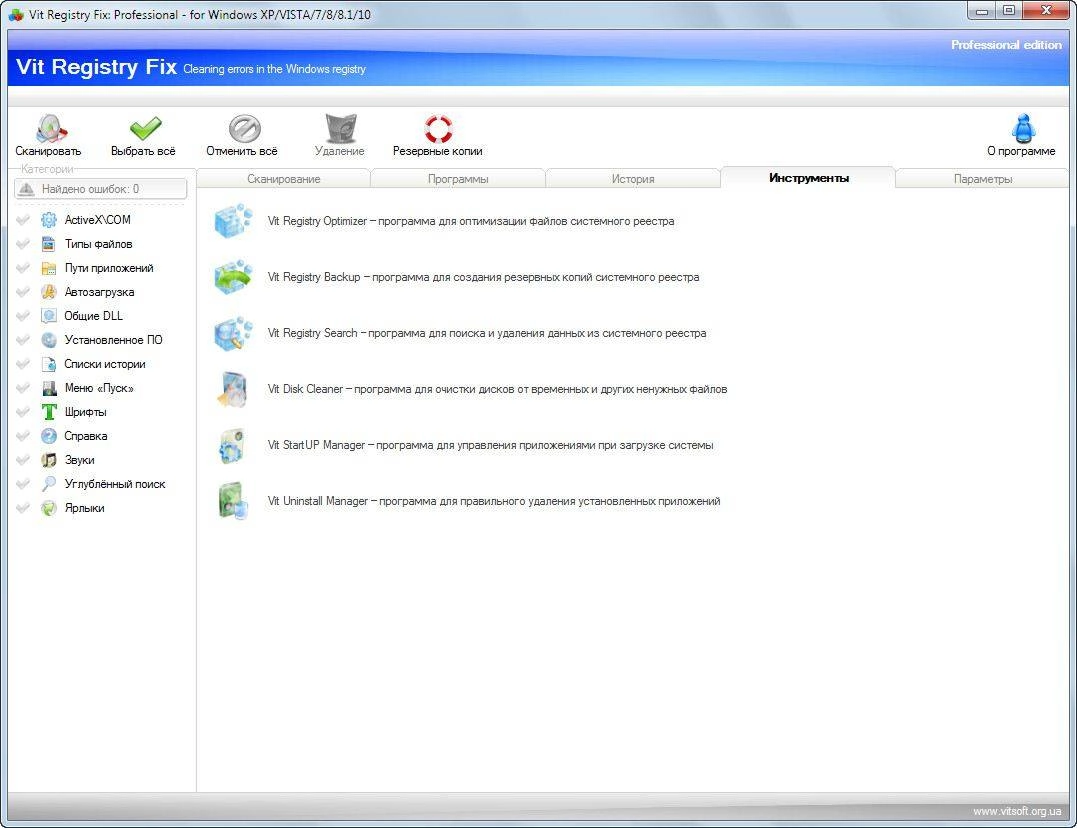This screenshot has width=1077, height=828.
Task: Toggle the Автозагрузка checkmark
Action: point(23,292)
